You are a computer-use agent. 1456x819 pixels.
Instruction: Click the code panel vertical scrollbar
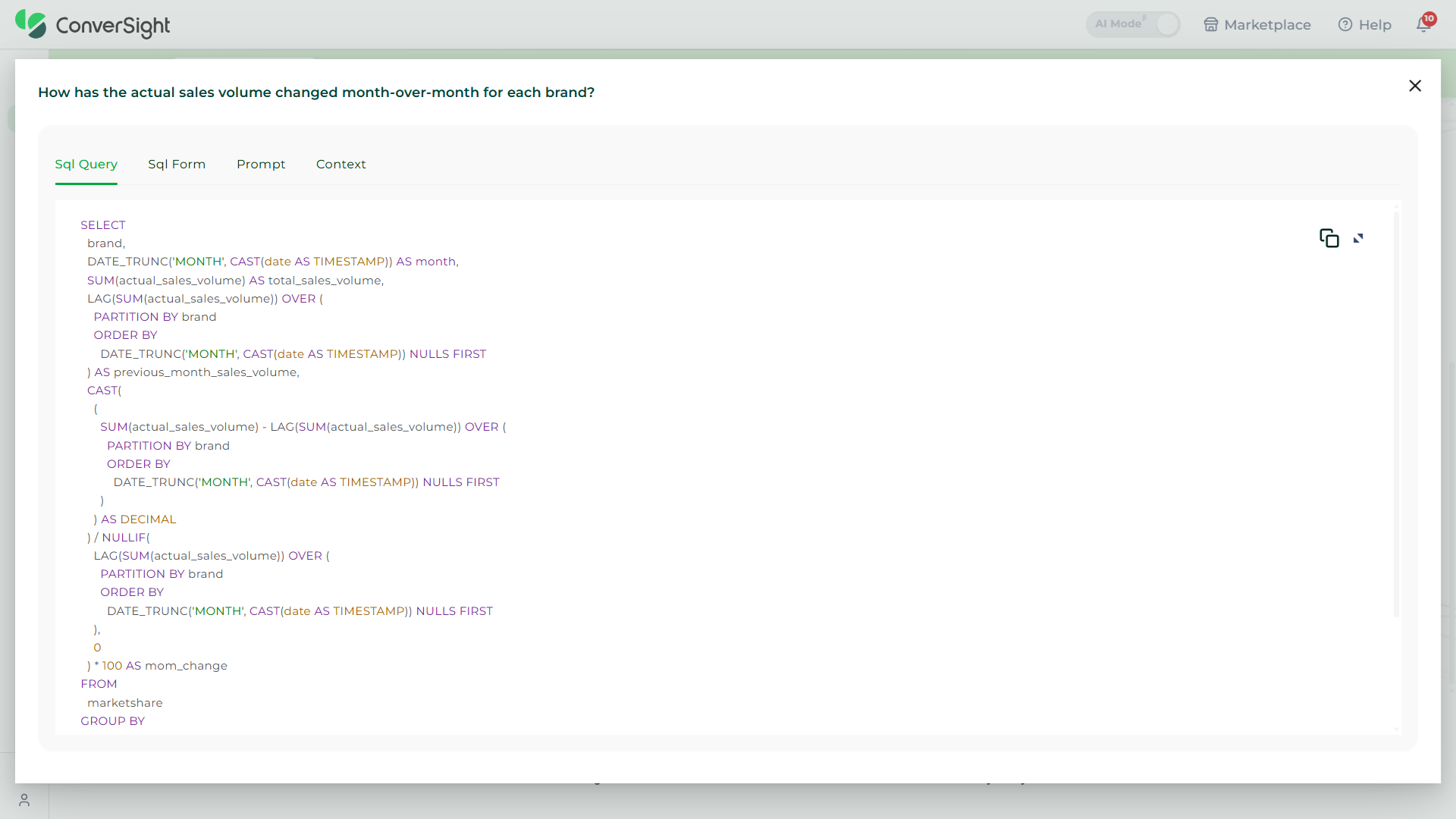[x=1396, y=413]
